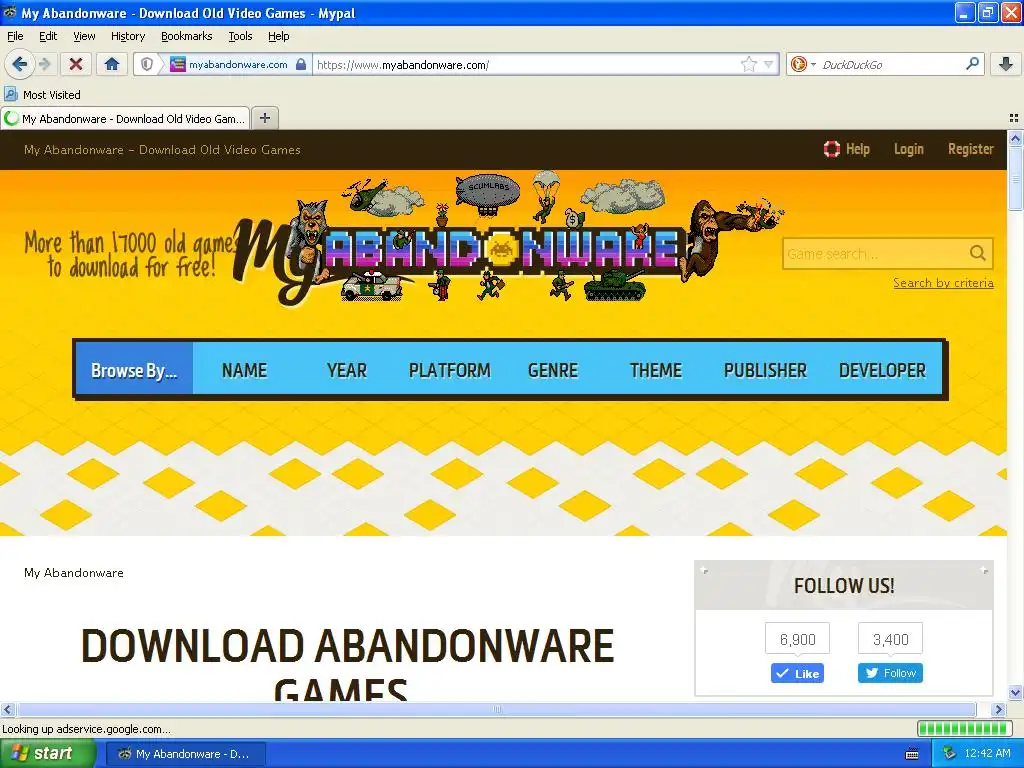This screenshot has width=1024, height=768.
Task: Click the Twitter Follow button
Action: pyautogui.click(x=890, y=673)
